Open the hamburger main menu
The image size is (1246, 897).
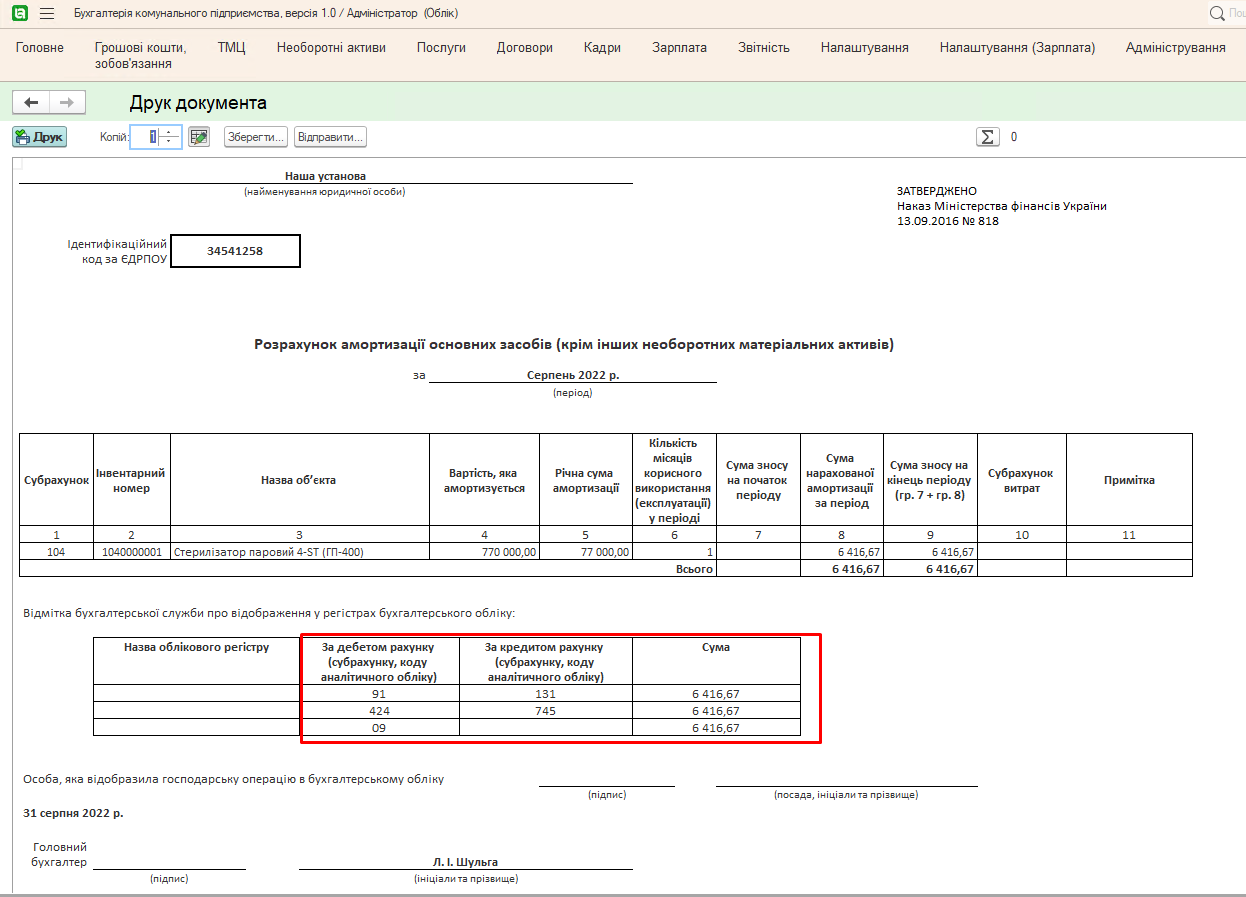pos(47,13)
